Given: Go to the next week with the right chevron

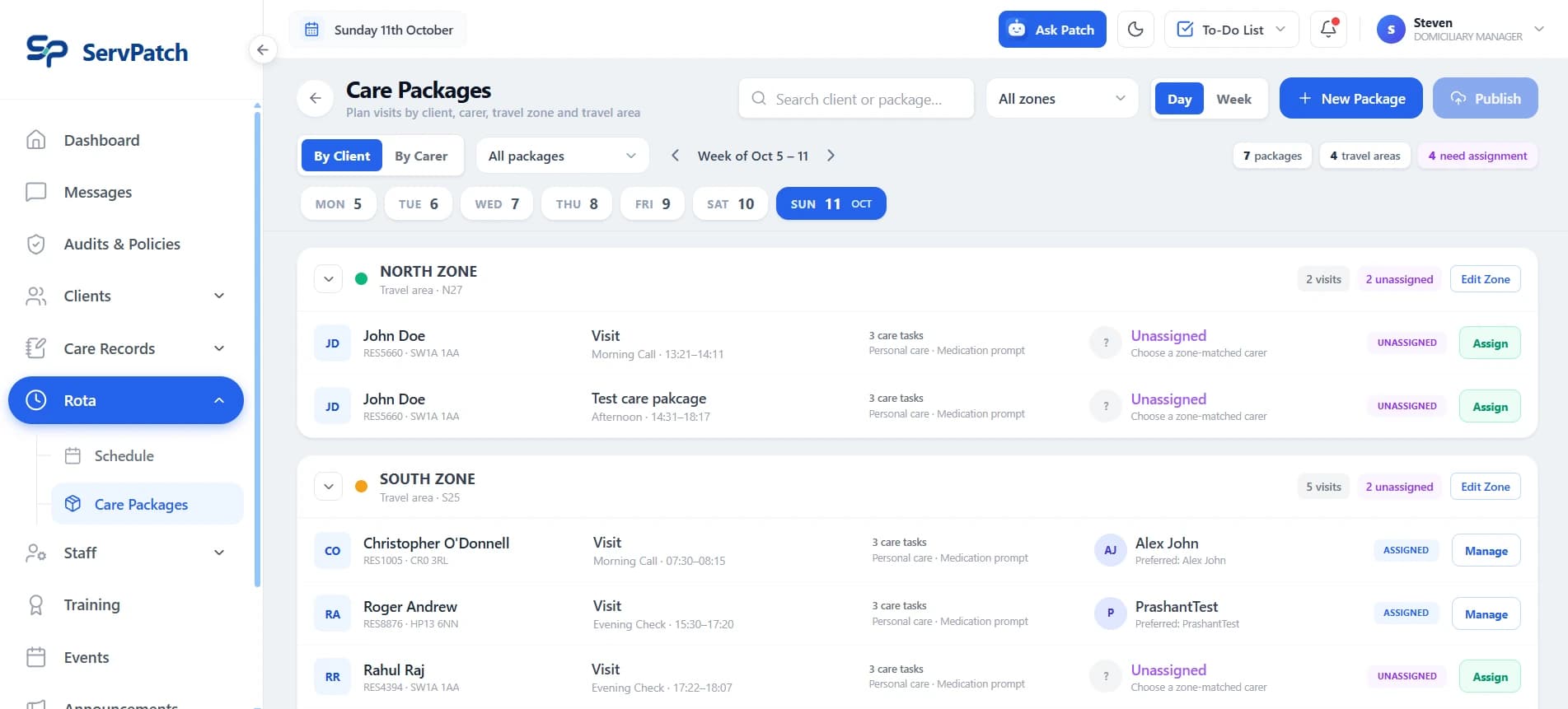Looking at the screenshot, I should click(831, 156).
